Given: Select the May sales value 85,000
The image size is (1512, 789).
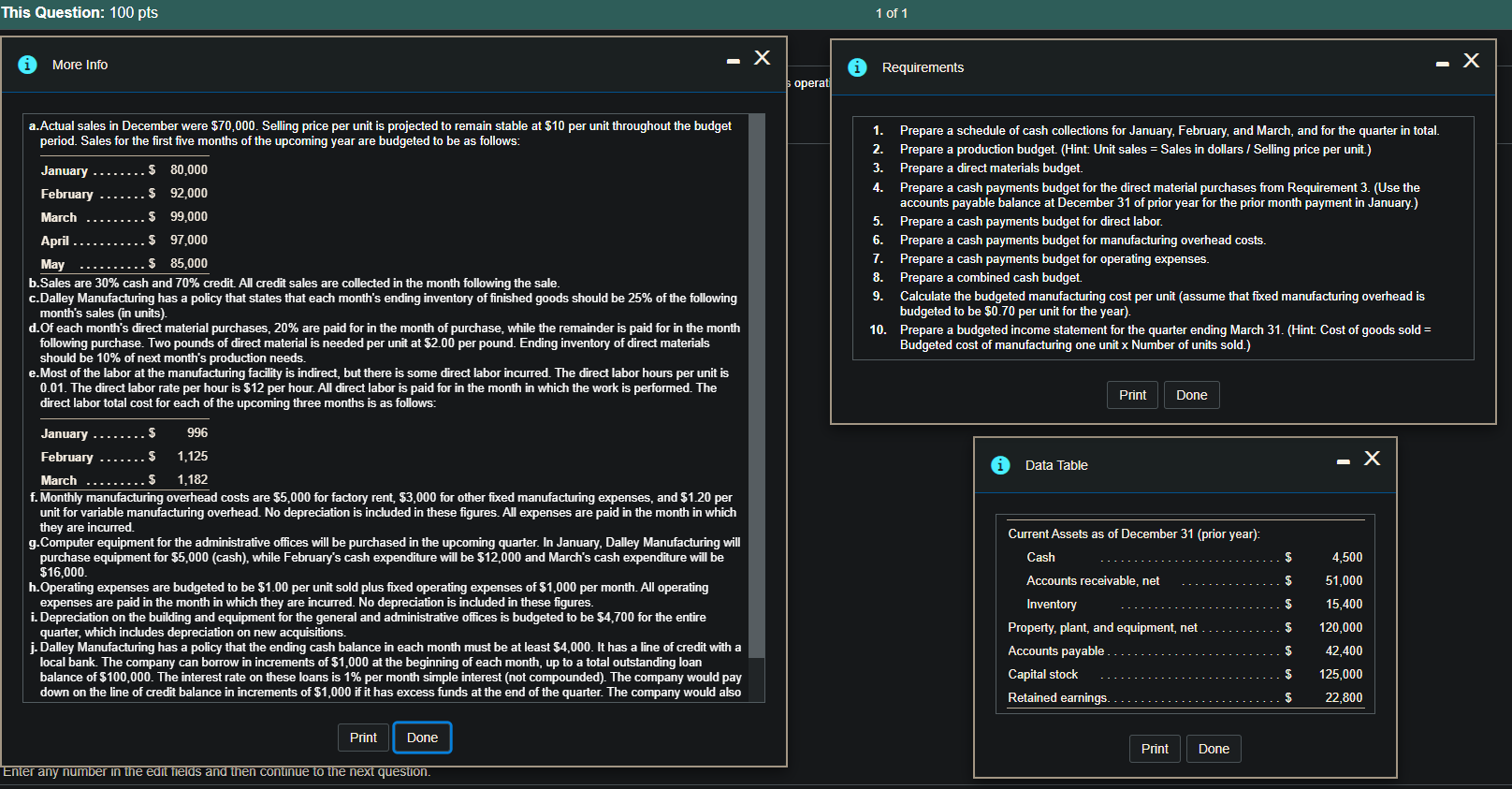Looking at the screenshot, I should pos(189,263).
